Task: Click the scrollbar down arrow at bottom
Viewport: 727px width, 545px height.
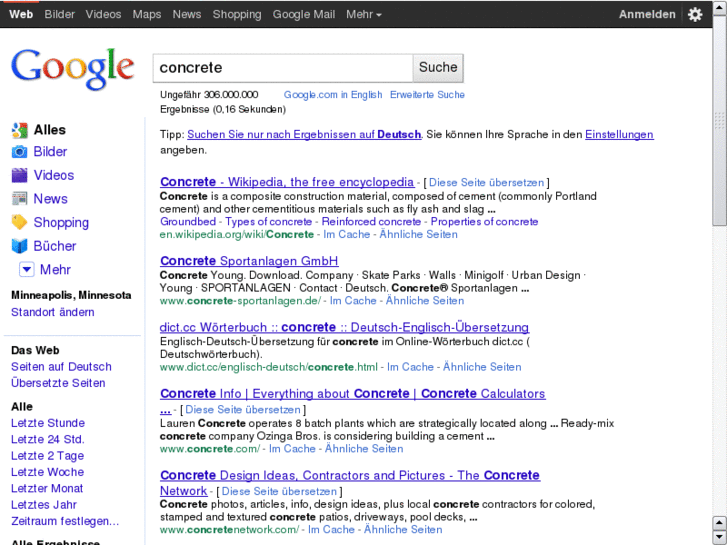Action: [720, 537]
